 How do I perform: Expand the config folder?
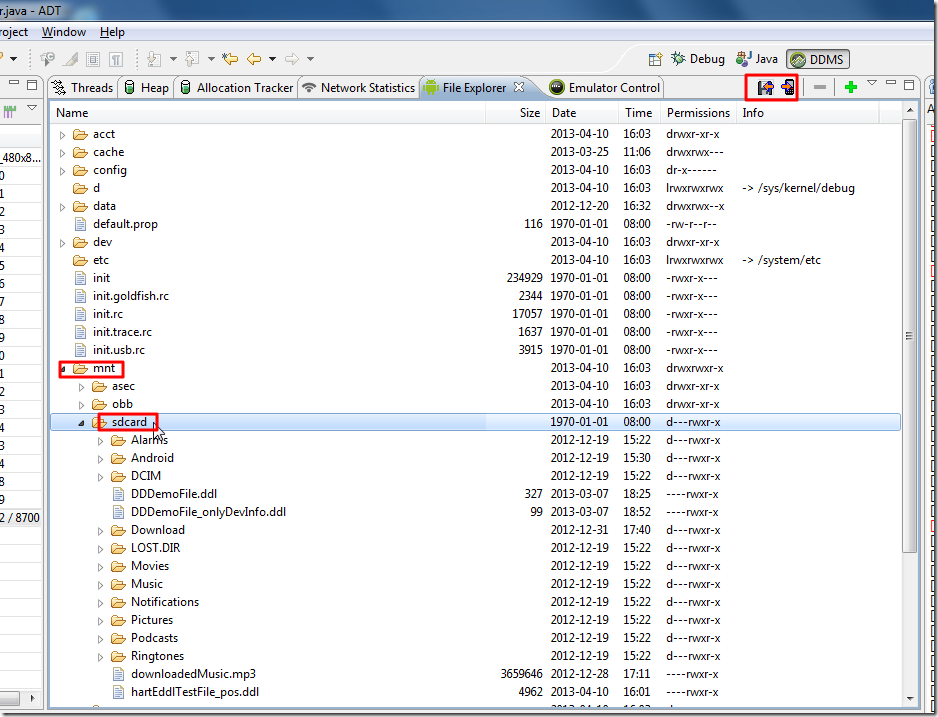[63, 171]
